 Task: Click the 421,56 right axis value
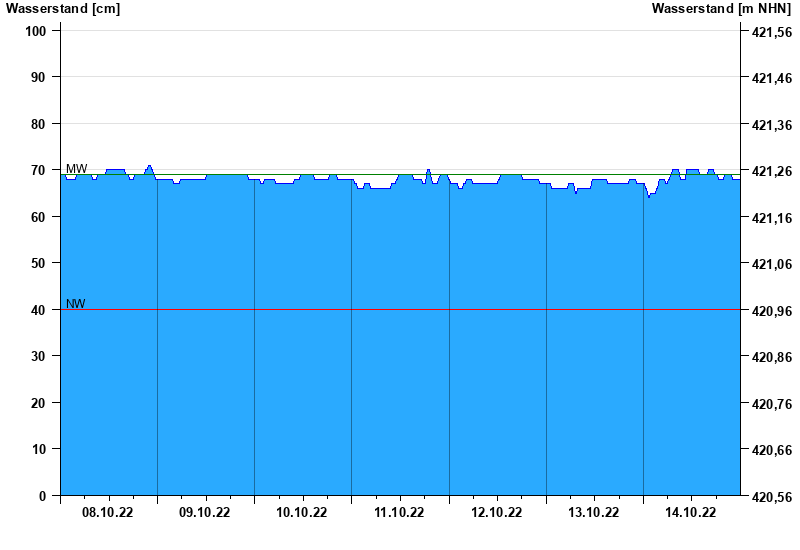tap(772, 32)
